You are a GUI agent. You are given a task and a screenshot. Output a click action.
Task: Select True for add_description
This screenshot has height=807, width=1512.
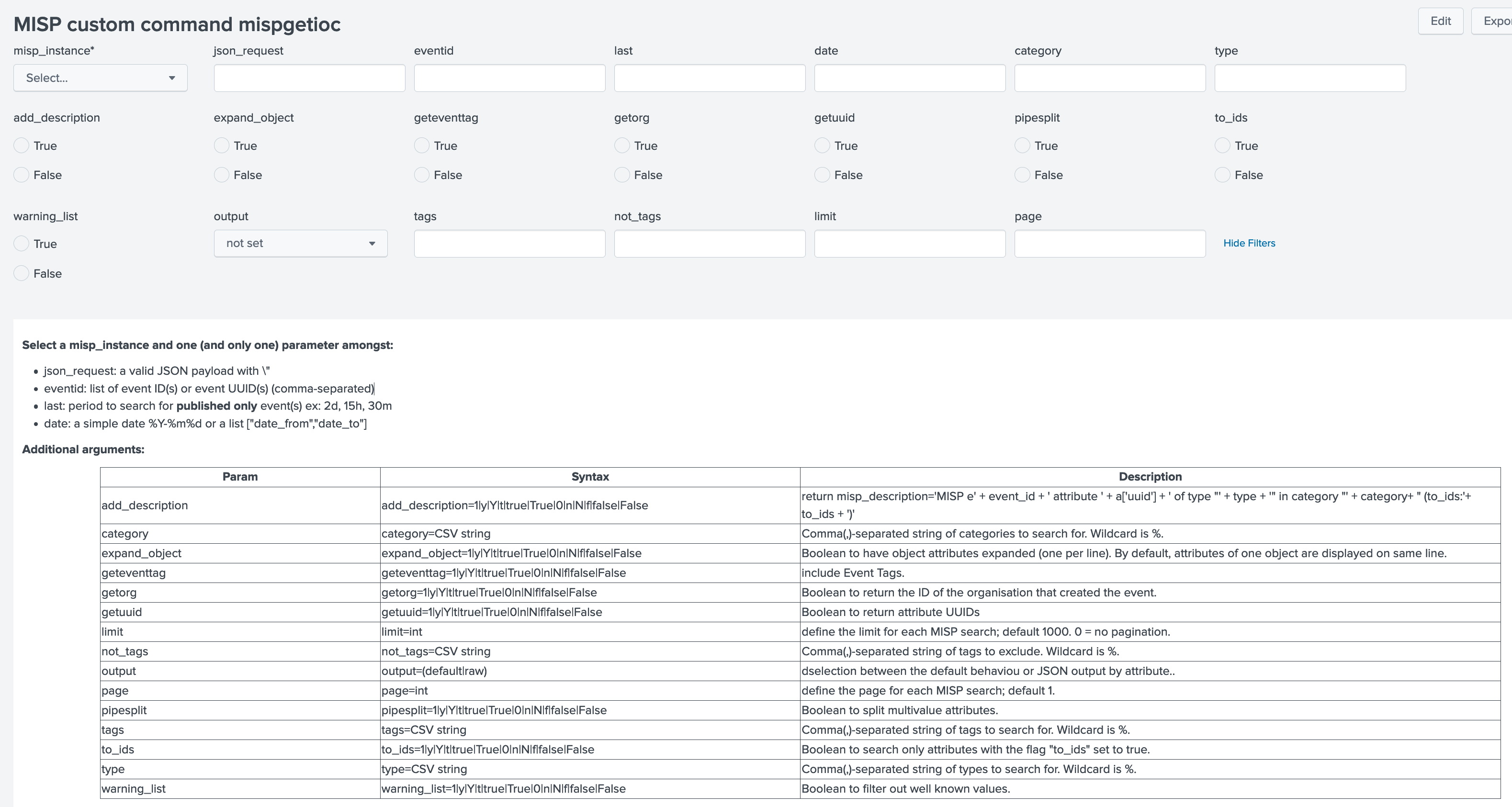point(22,146)
